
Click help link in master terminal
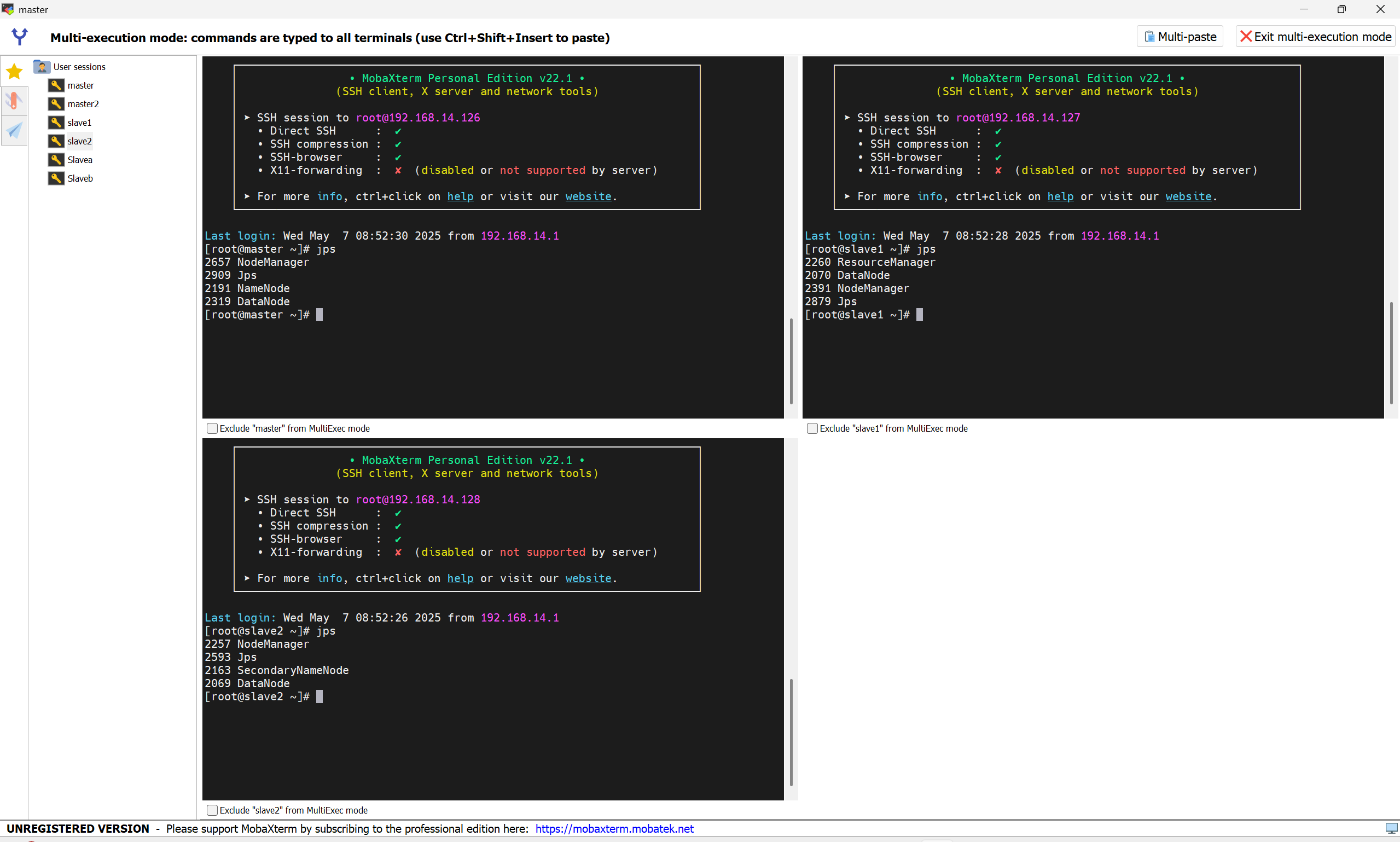click(x=460, y=196)
